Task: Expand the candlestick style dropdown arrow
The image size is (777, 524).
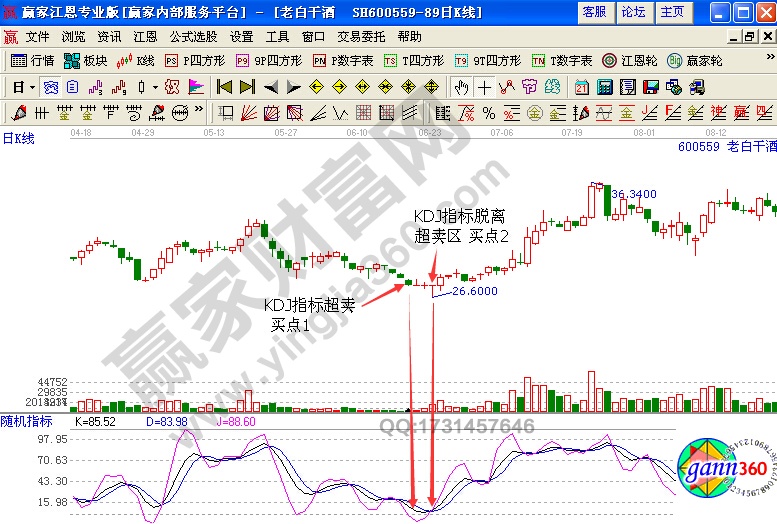Action: pyautogui.click(x=153, y=87)
